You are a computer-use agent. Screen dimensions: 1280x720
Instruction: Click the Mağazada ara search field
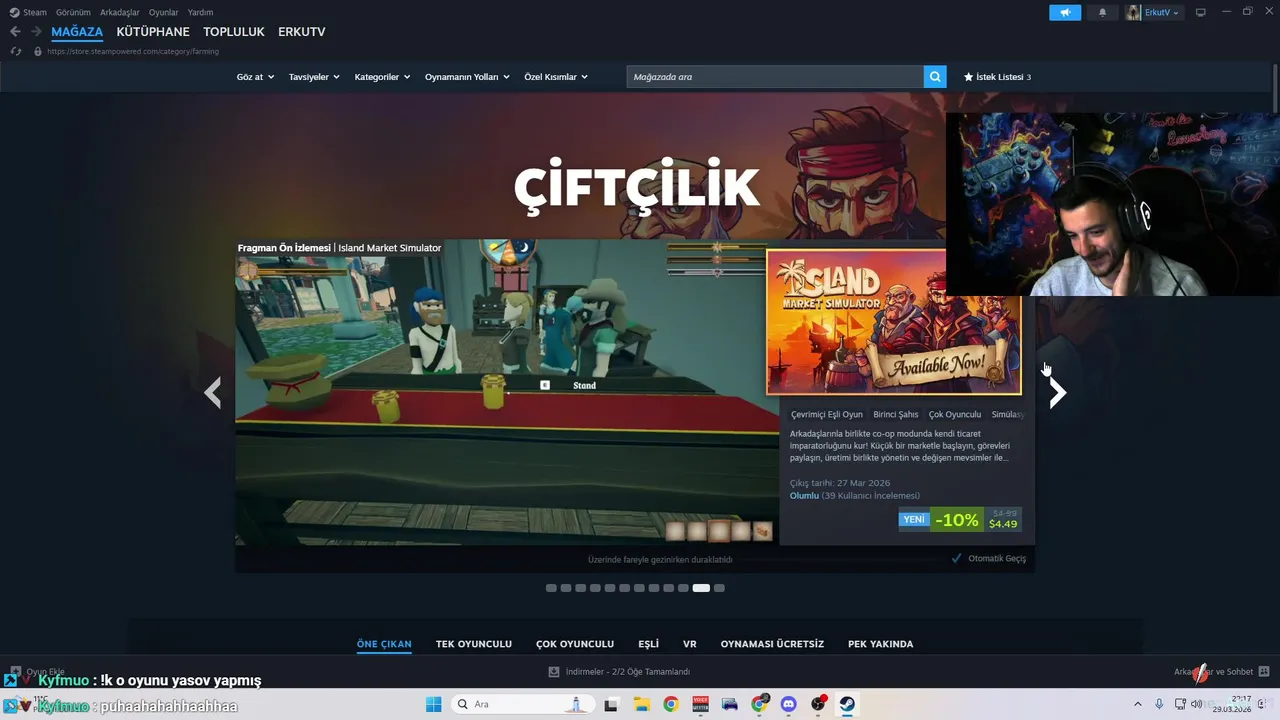(775, 77)
